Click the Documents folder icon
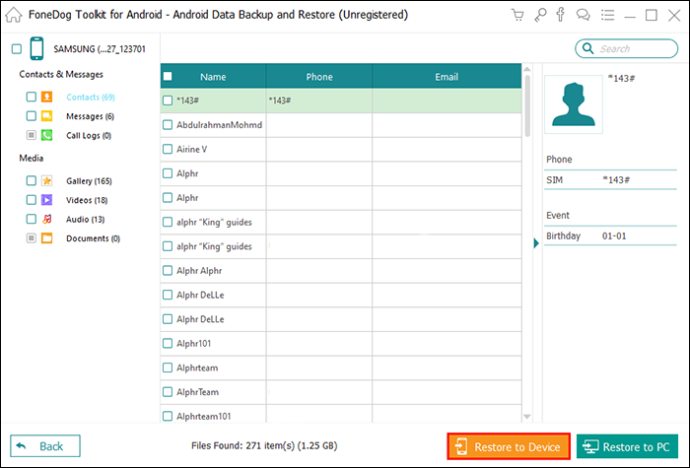Screen dimensions: 690x468 click(47, 238)
